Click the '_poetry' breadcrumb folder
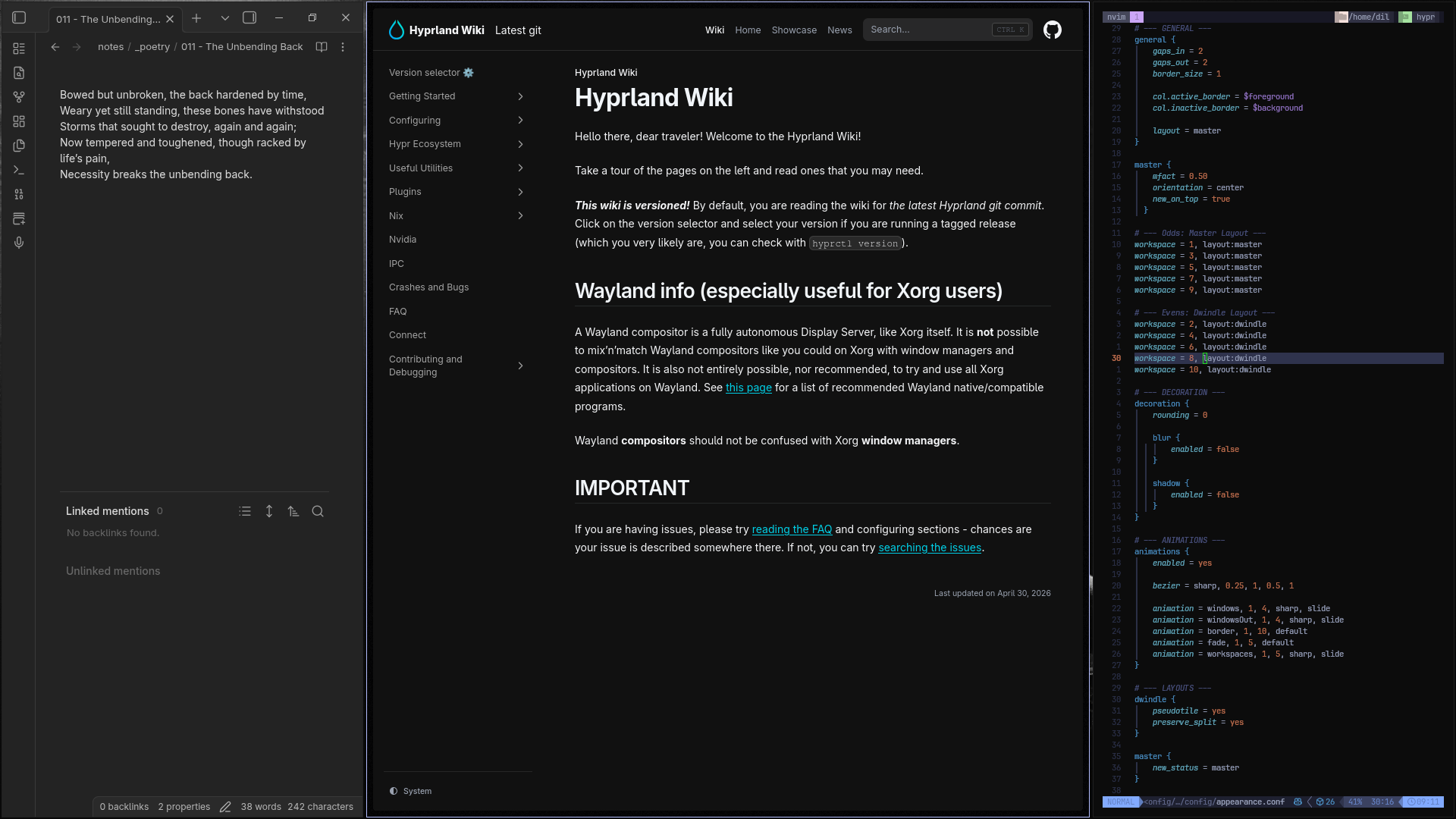The height and width of the screenshot is (819, 1456). (x=152, y=47)
